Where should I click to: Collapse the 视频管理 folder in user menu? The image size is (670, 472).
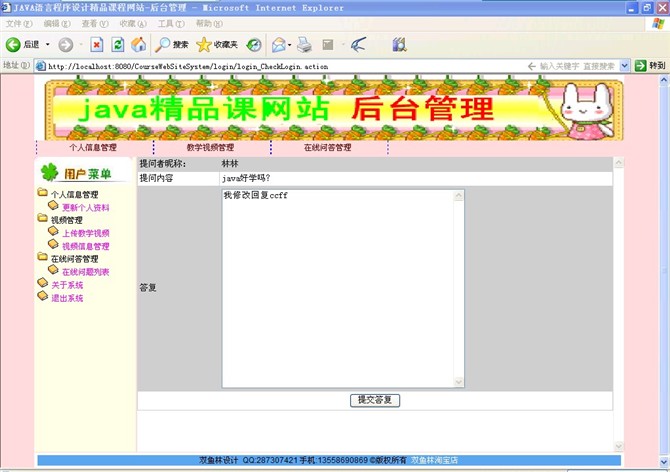tap(42, 220)
